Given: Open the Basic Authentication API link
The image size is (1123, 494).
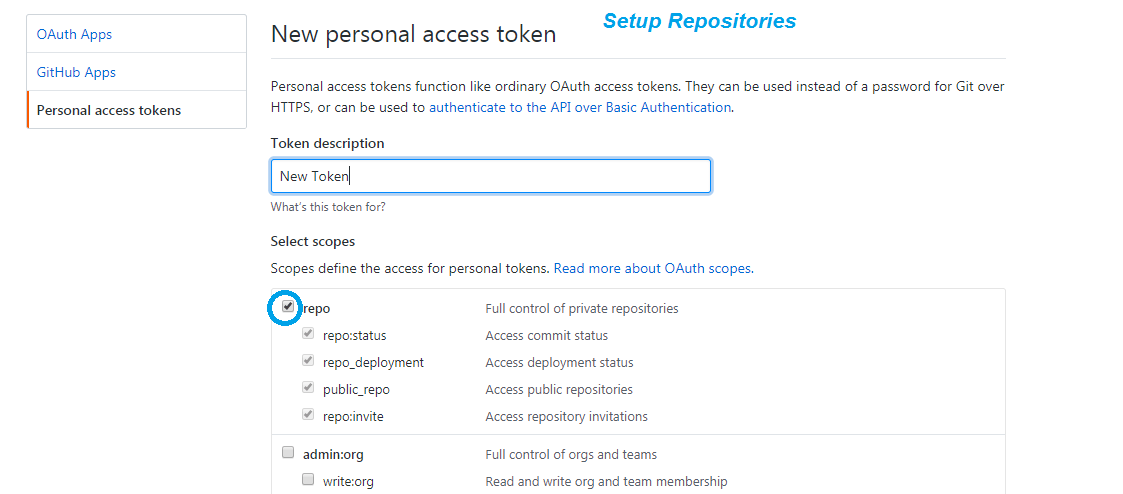Looking at the screenshot, I should (580, 107).
